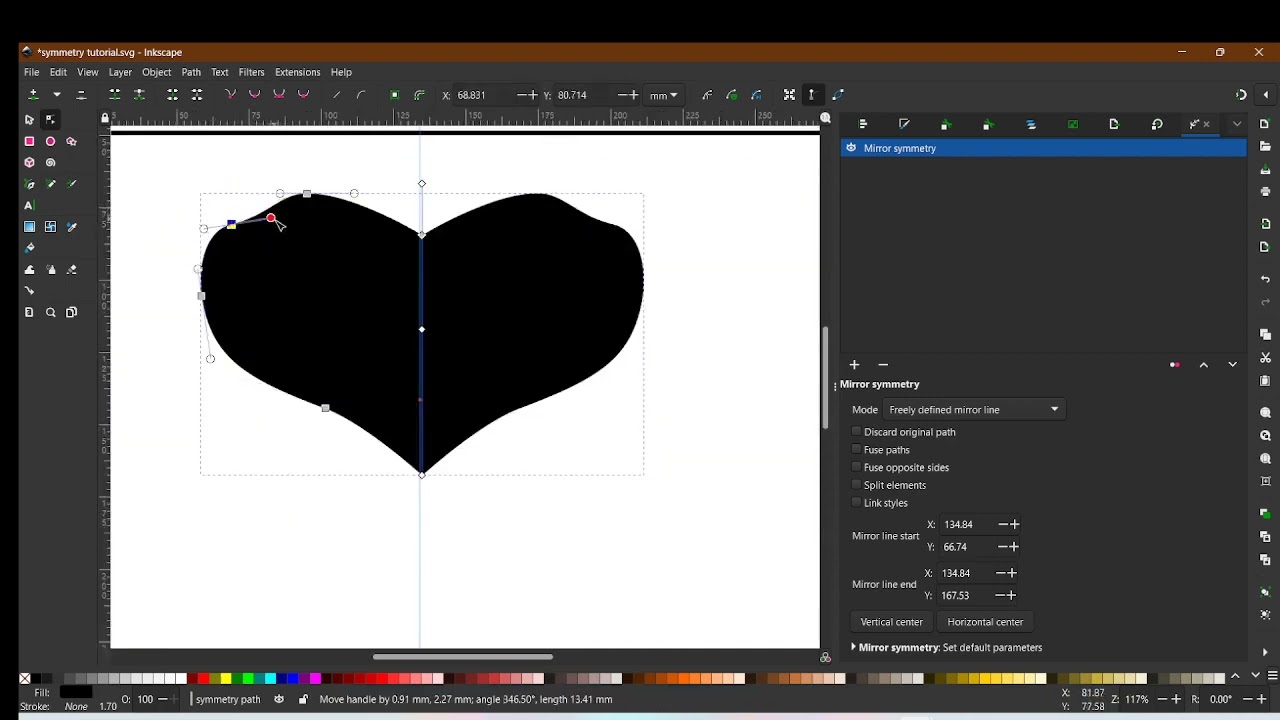The width and height of the screenshot is (1280, 720).
Task: Choose the Star polygon tool
Action: click(72, 142)
